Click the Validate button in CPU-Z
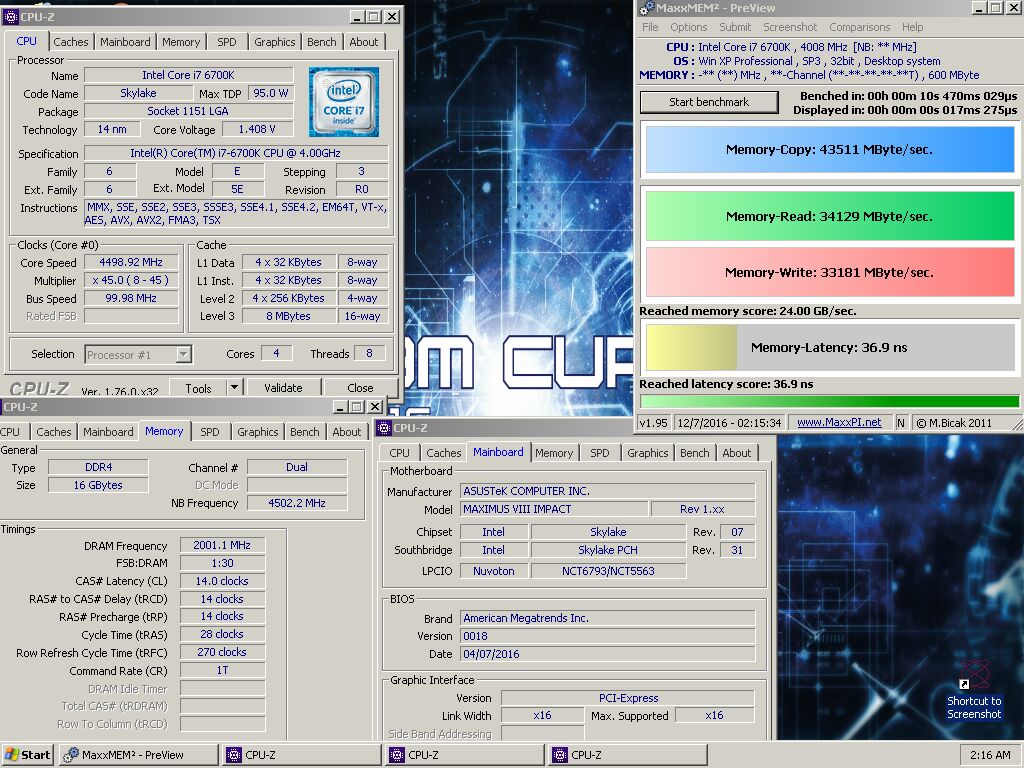The width and height of the screenshot is (1024, 768). click(283, 388)
